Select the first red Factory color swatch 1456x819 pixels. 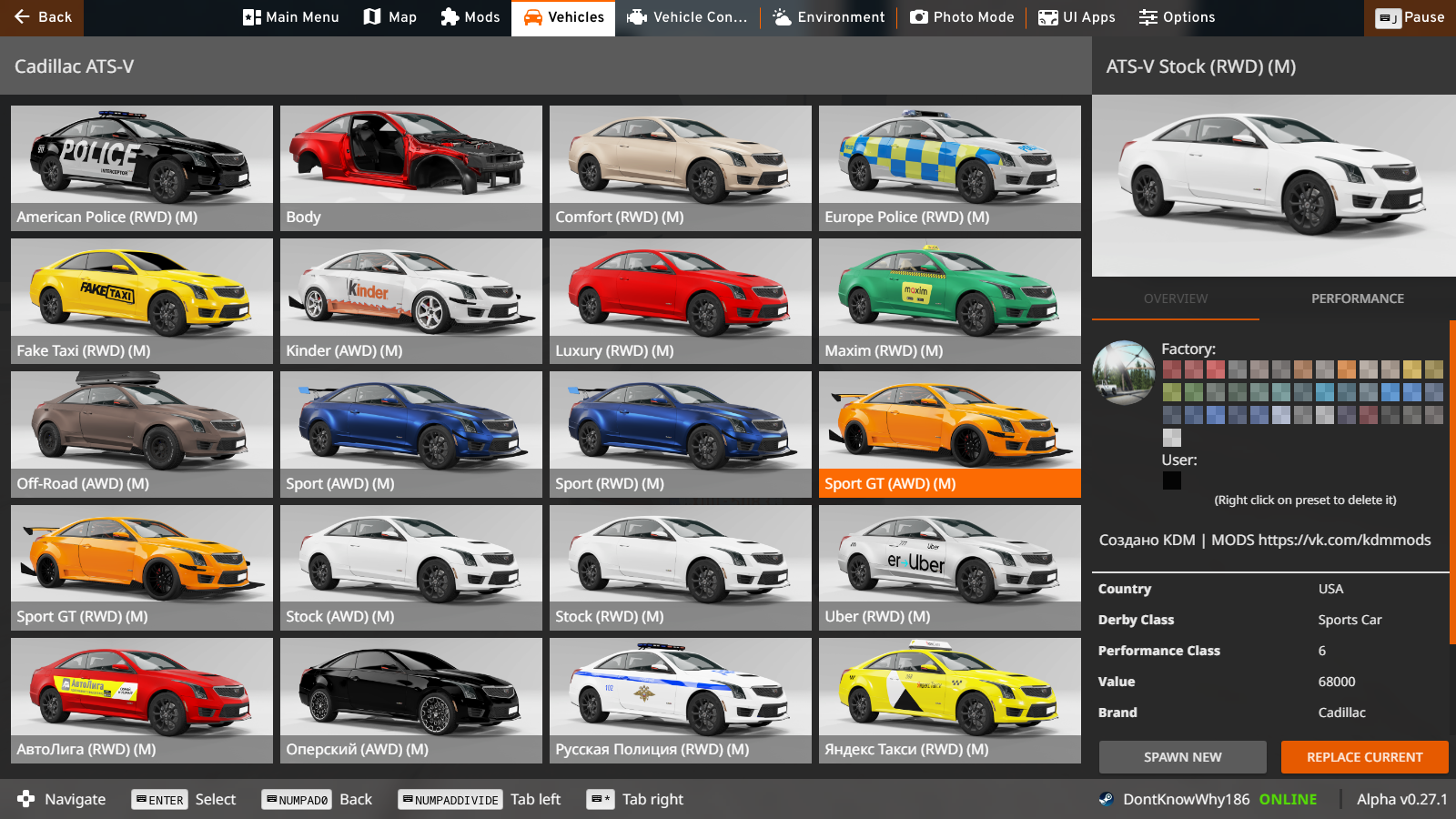click(1172, 369)
